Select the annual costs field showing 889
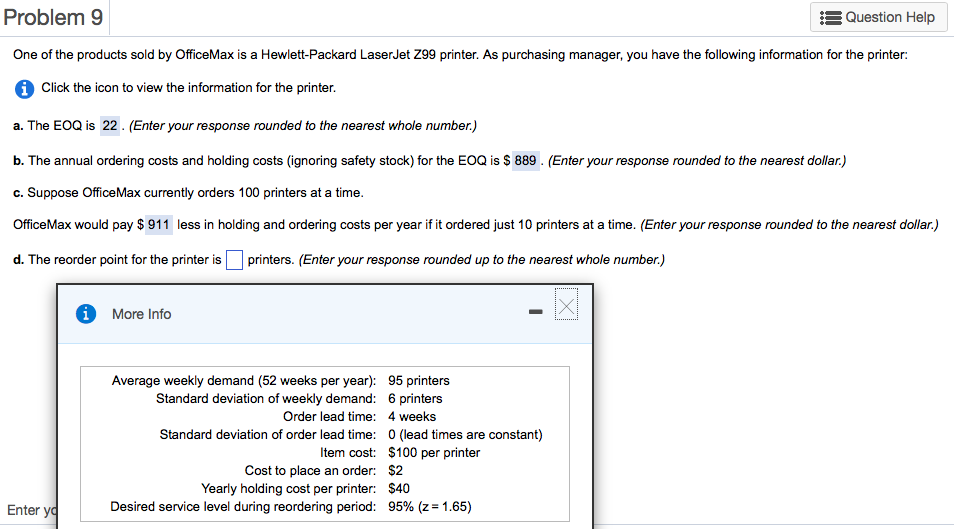Image resolution: width=954 pixels, height=529 pixels. point(526,161)
